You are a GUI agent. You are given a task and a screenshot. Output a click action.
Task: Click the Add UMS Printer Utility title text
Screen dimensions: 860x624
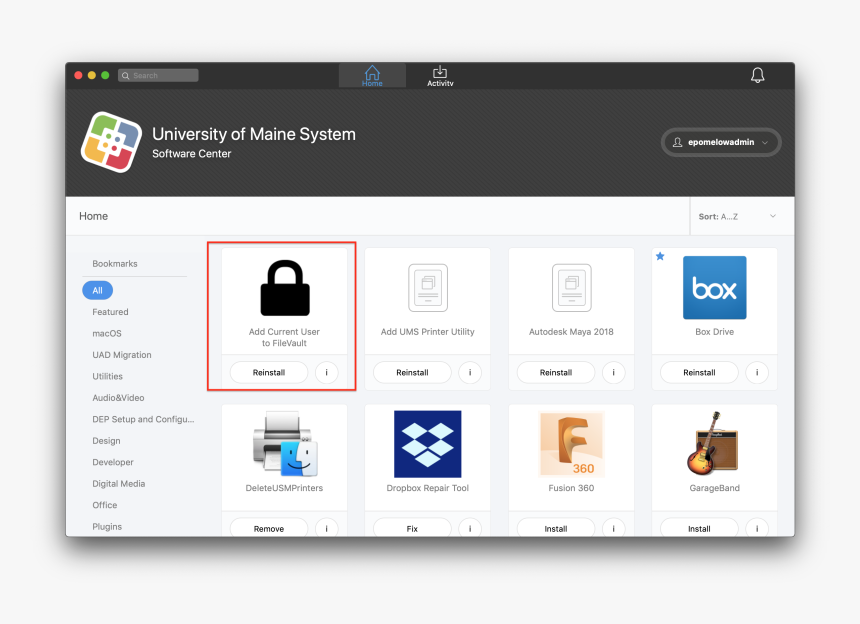point(428,332)
